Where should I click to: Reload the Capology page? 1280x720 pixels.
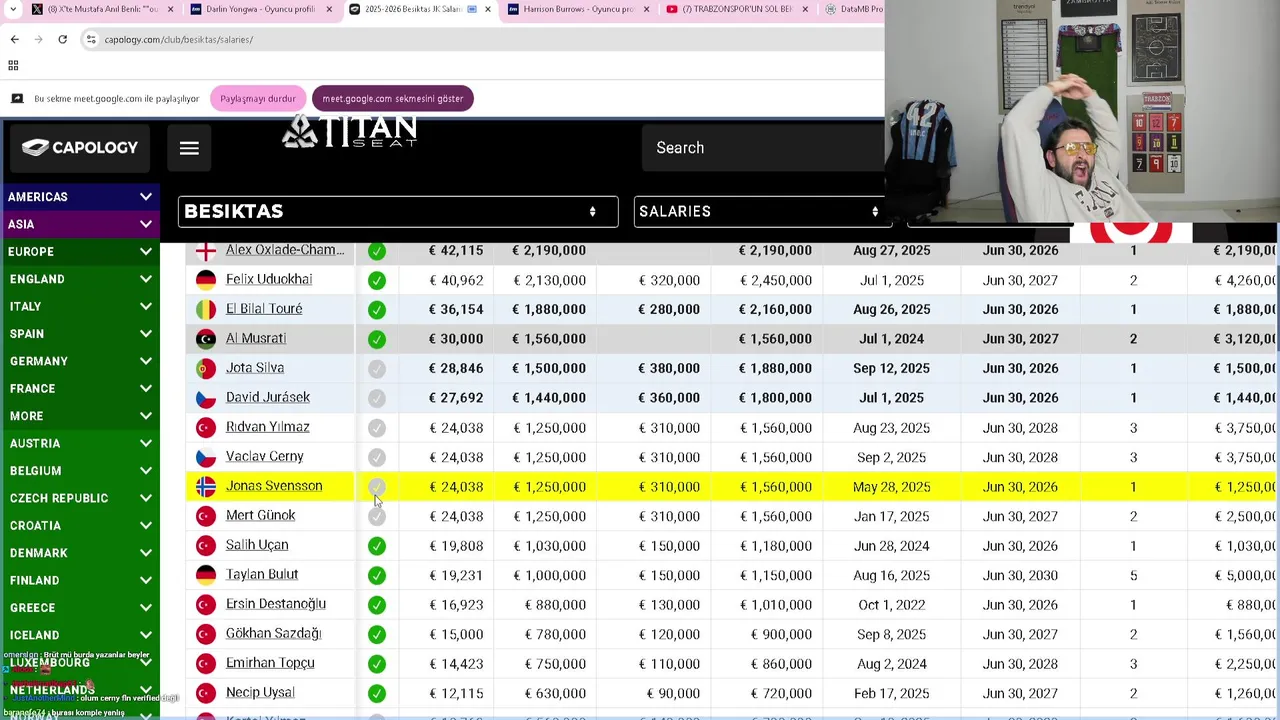[x=62, y=39]
